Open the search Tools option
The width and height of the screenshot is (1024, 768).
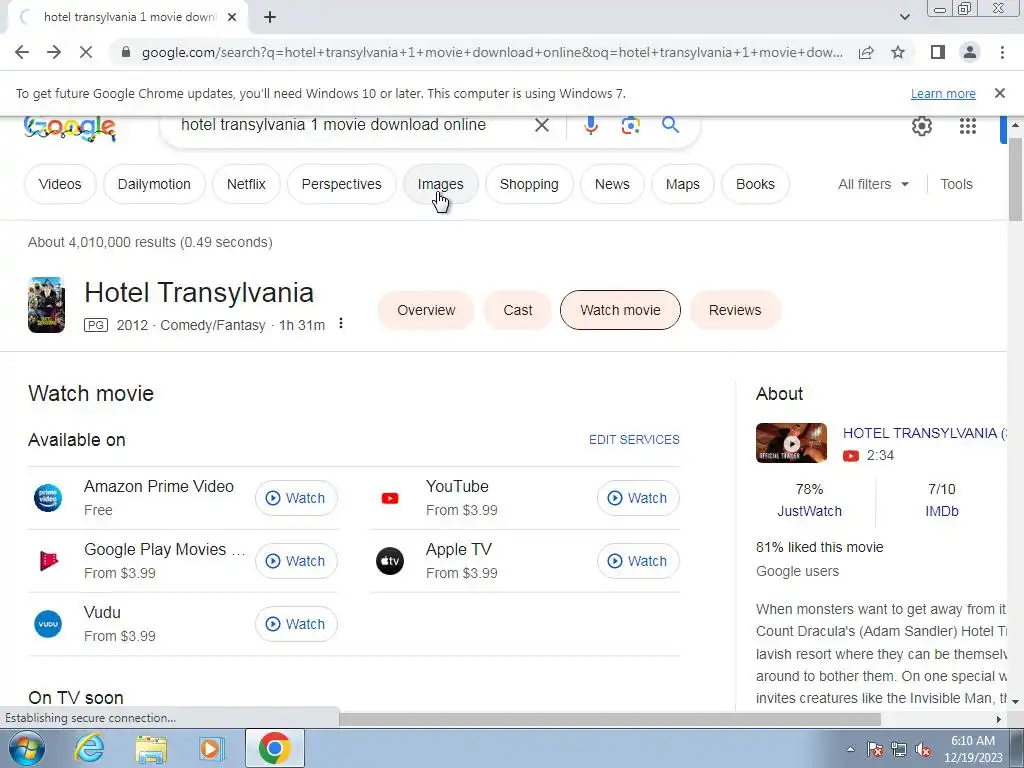pyautogui.click(x=956, y=184)
